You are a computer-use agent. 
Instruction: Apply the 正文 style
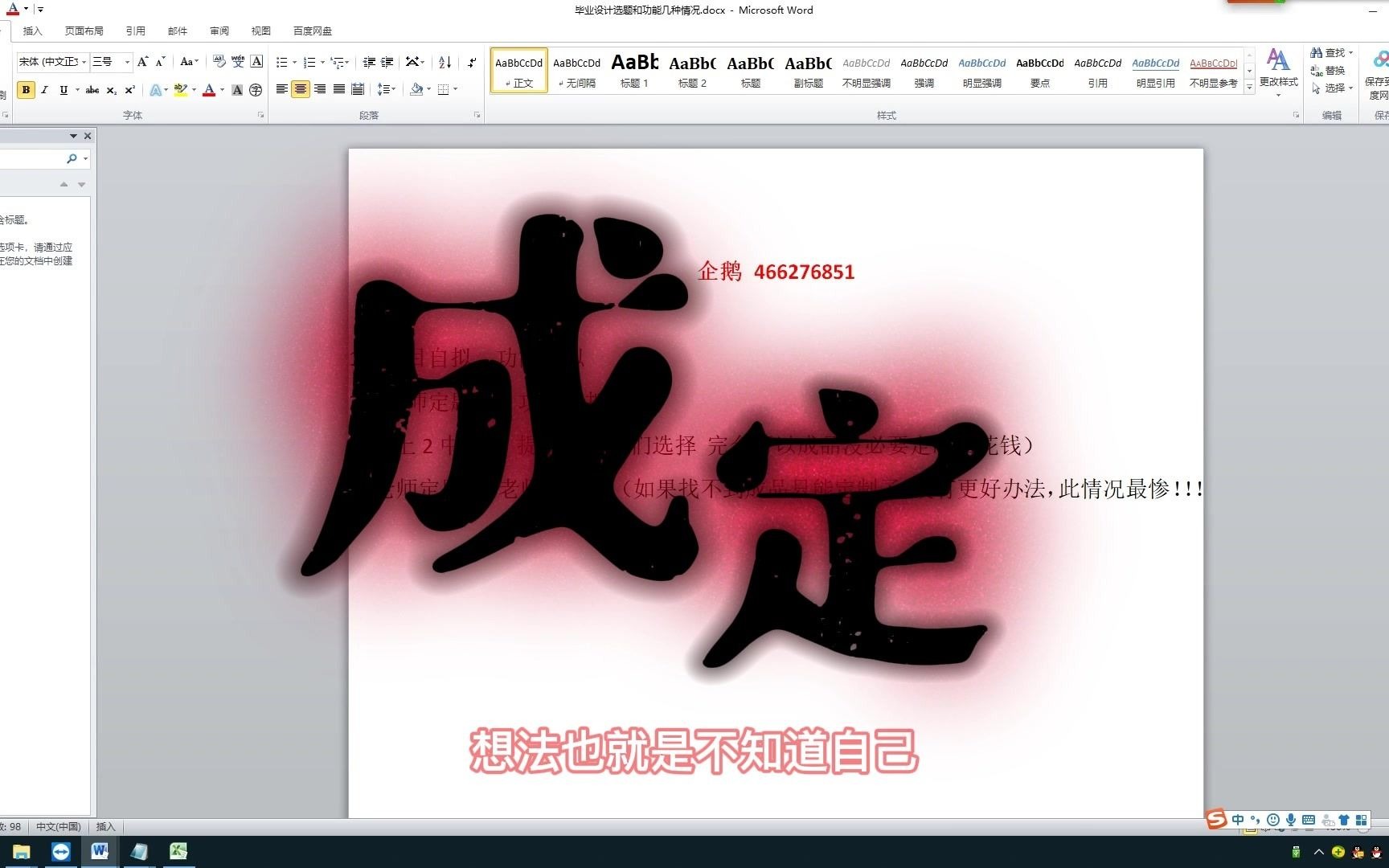pyautogui.click(x=518, y=71)
